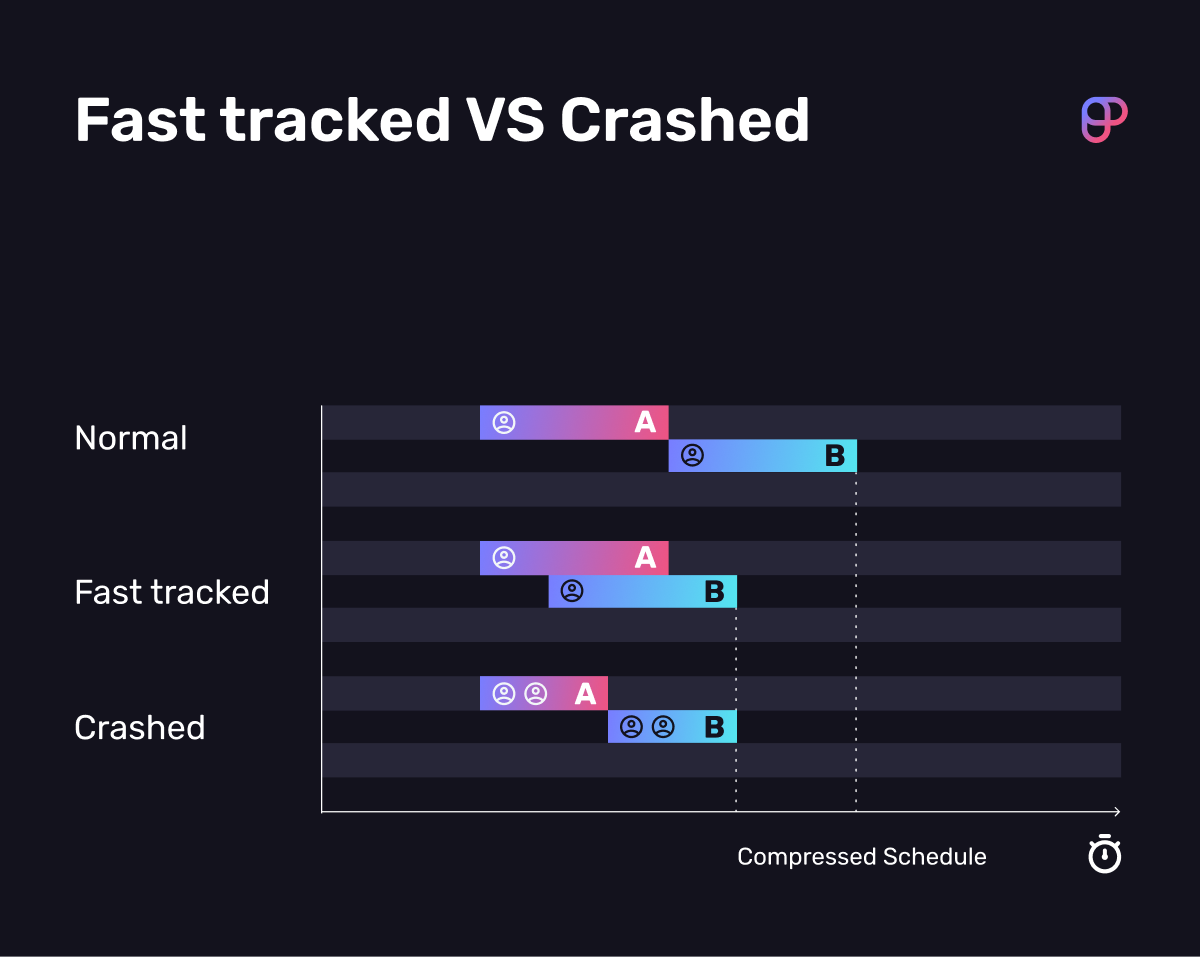Image resolution: width=1201 pixels, height=963 pixels.
Task: Click the "Fast tracked VS Crashed" title
Action: 442,121
